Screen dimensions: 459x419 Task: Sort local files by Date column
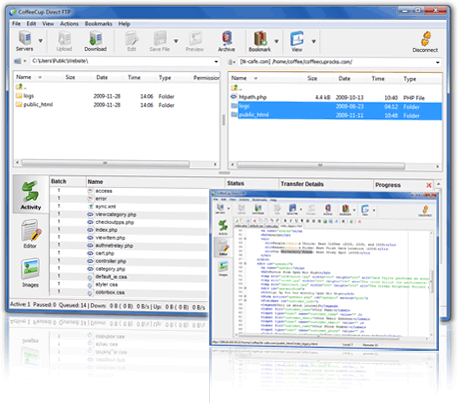pyautogui.click(x=102, y=77)
